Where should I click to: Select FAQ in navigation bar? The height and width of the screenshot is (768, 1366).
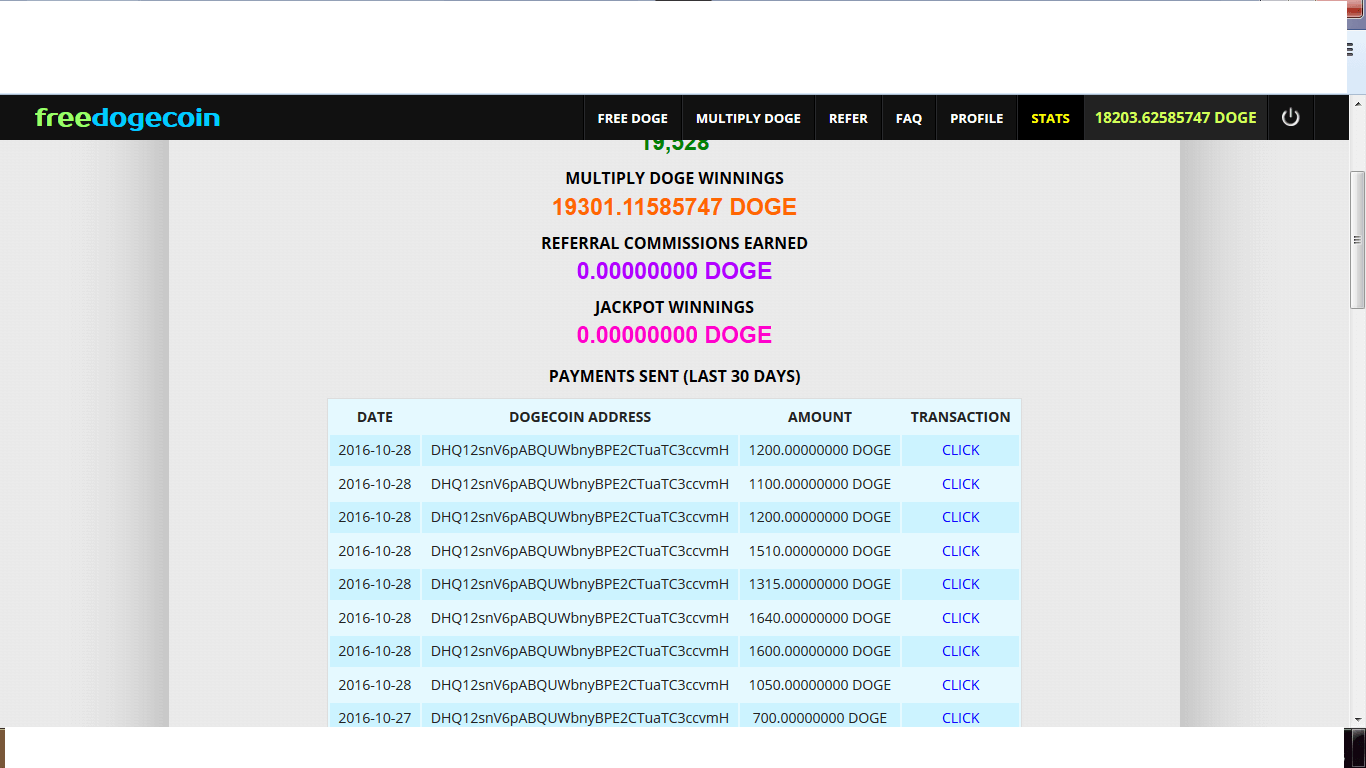click(908, 118)
